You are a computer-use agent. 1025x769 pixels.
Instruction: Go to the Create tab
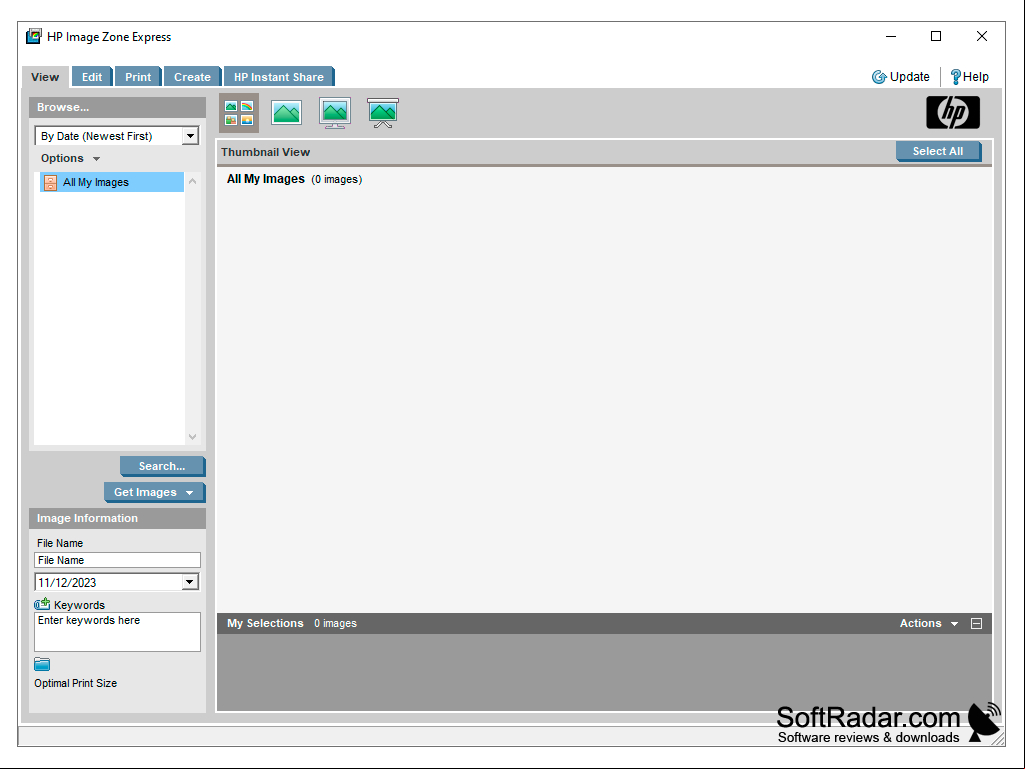192,77
